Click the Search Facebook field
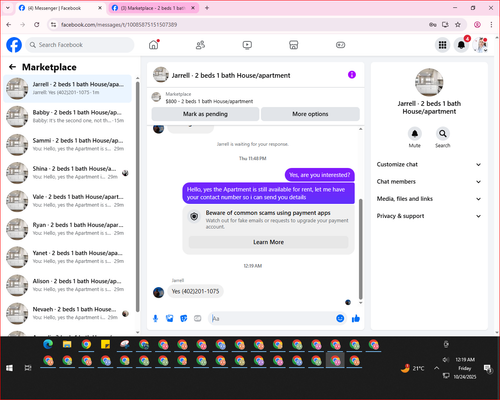The height and width of the screenshot is (400, 500). point(80,45)
